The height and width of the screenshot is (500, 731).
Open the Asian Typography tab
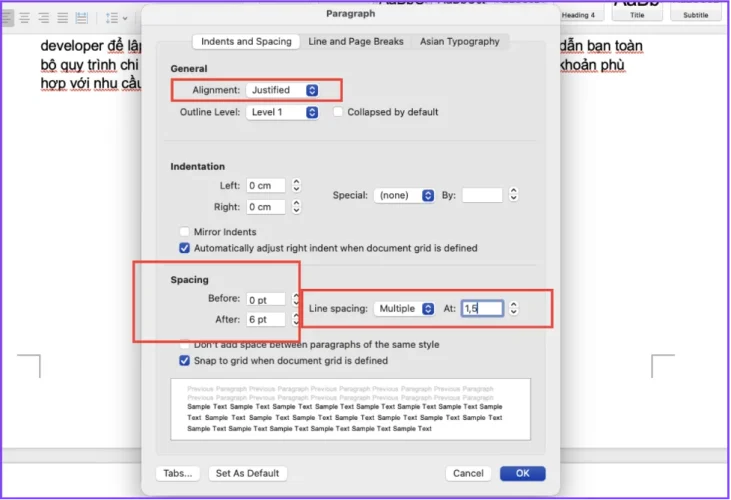(460, 42)
